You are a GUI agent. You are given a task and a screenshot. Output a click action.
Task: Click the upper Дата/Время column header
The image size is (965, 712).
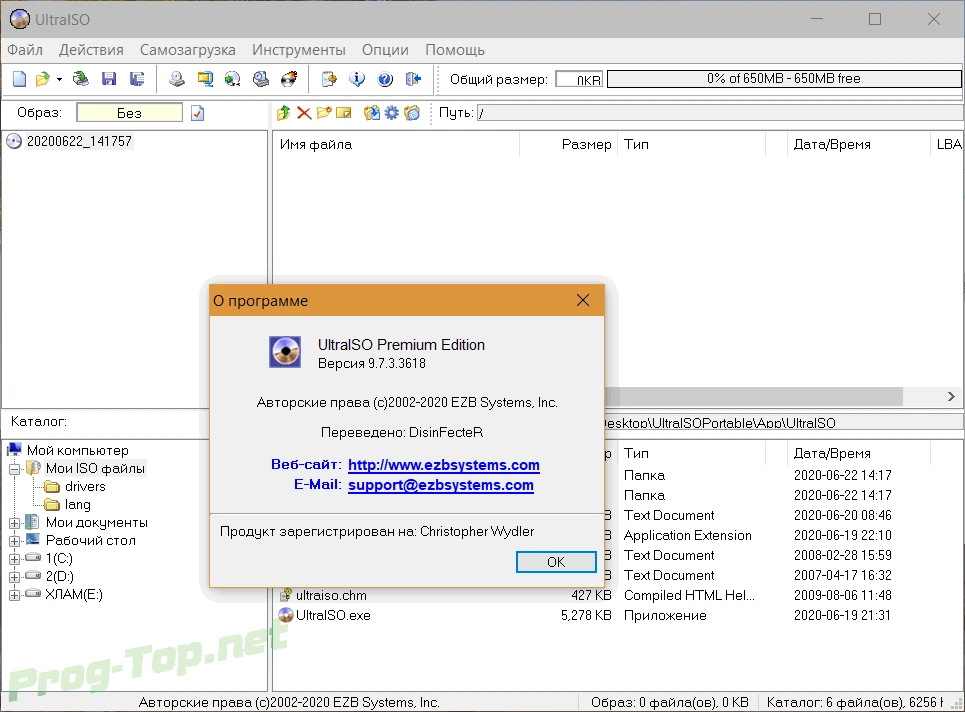coord(857,145)
